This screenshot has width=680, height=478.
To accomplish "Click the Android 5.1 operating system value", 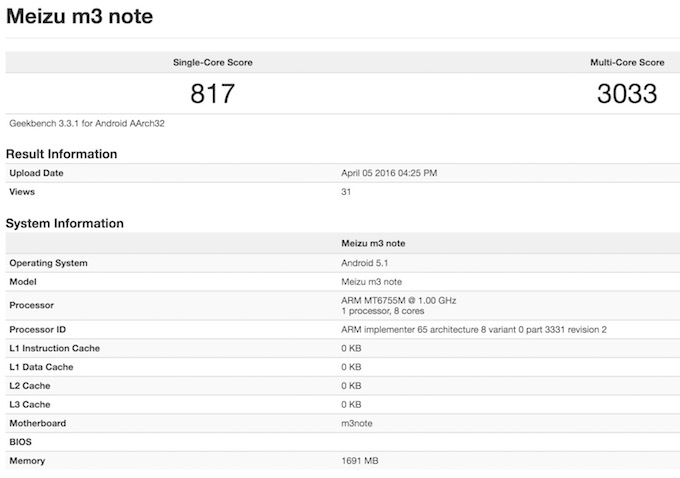I will point(366,263).
